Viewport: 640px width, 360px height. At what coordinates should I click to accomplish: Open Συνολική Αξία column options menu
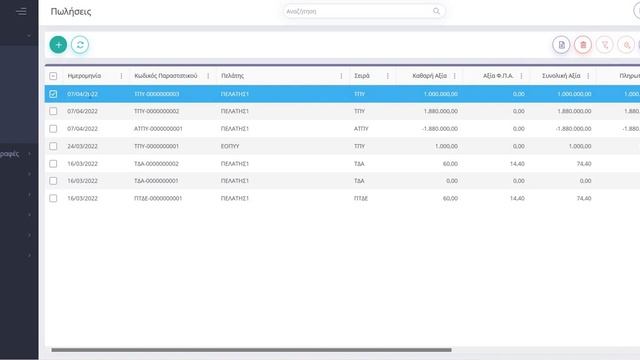(588, 76)
